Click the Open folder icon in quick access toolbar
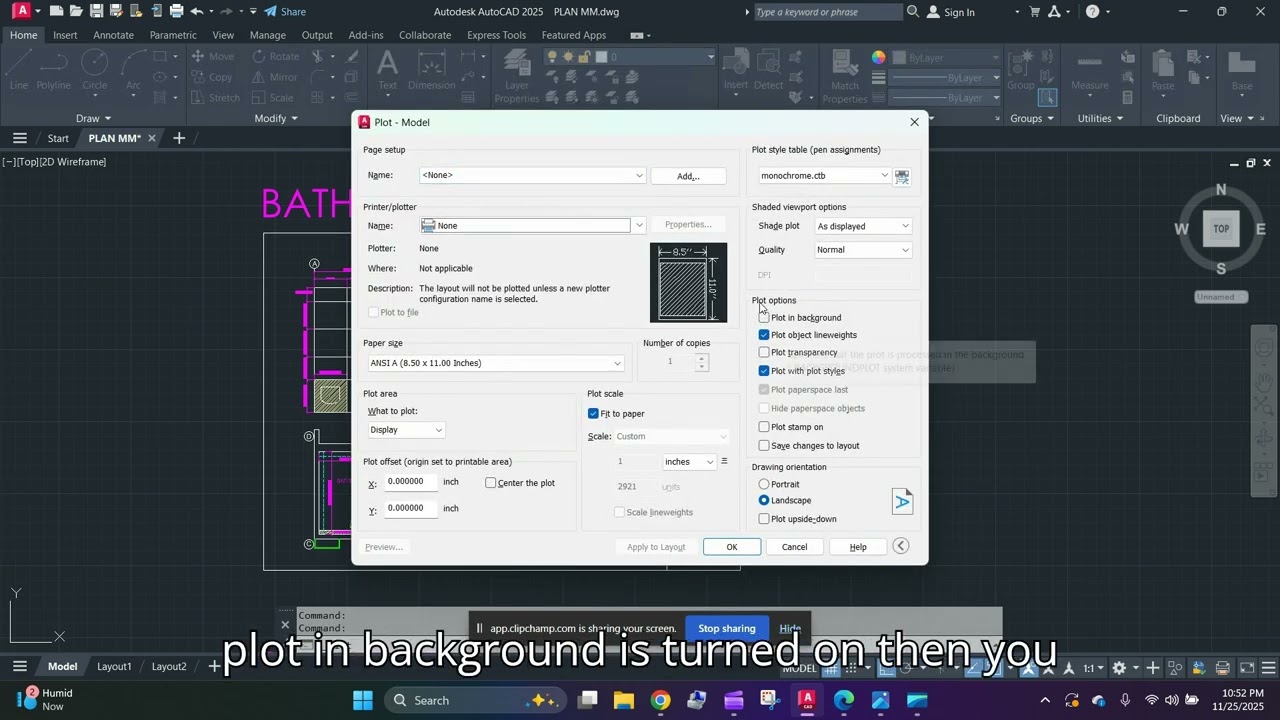Viewport: 1280px width, 720px height. 76,12
